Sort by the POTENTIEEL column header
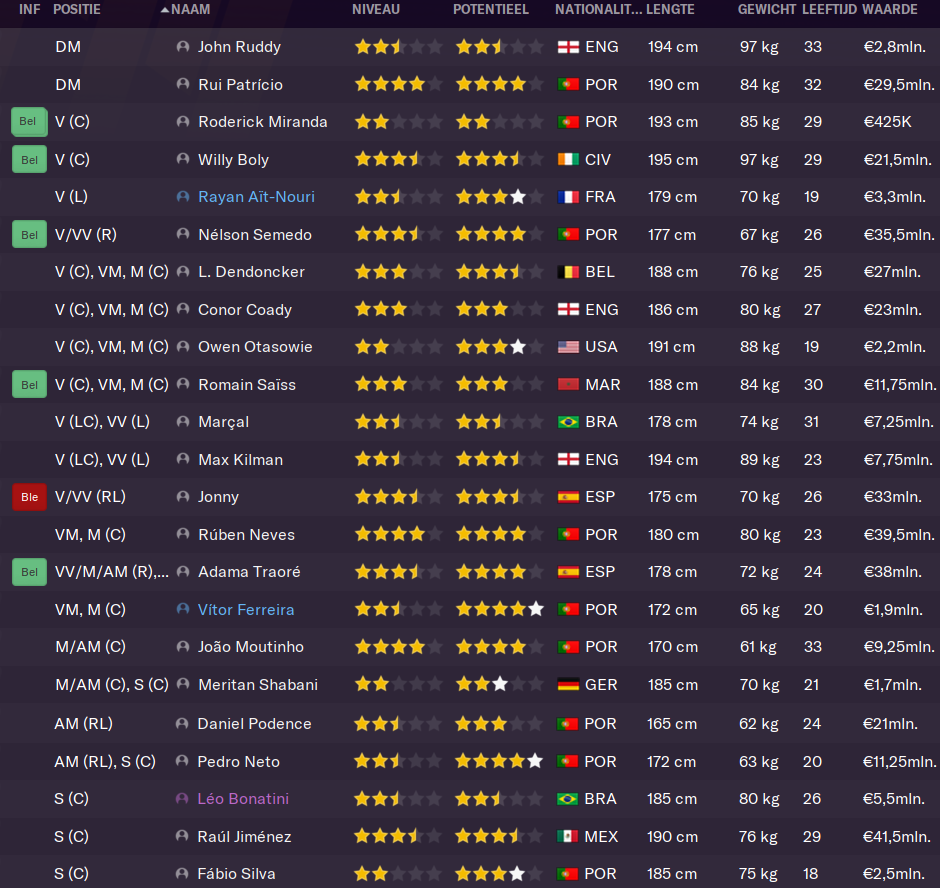The height and width of the screenshot is (888, 940). coord(491,10)
